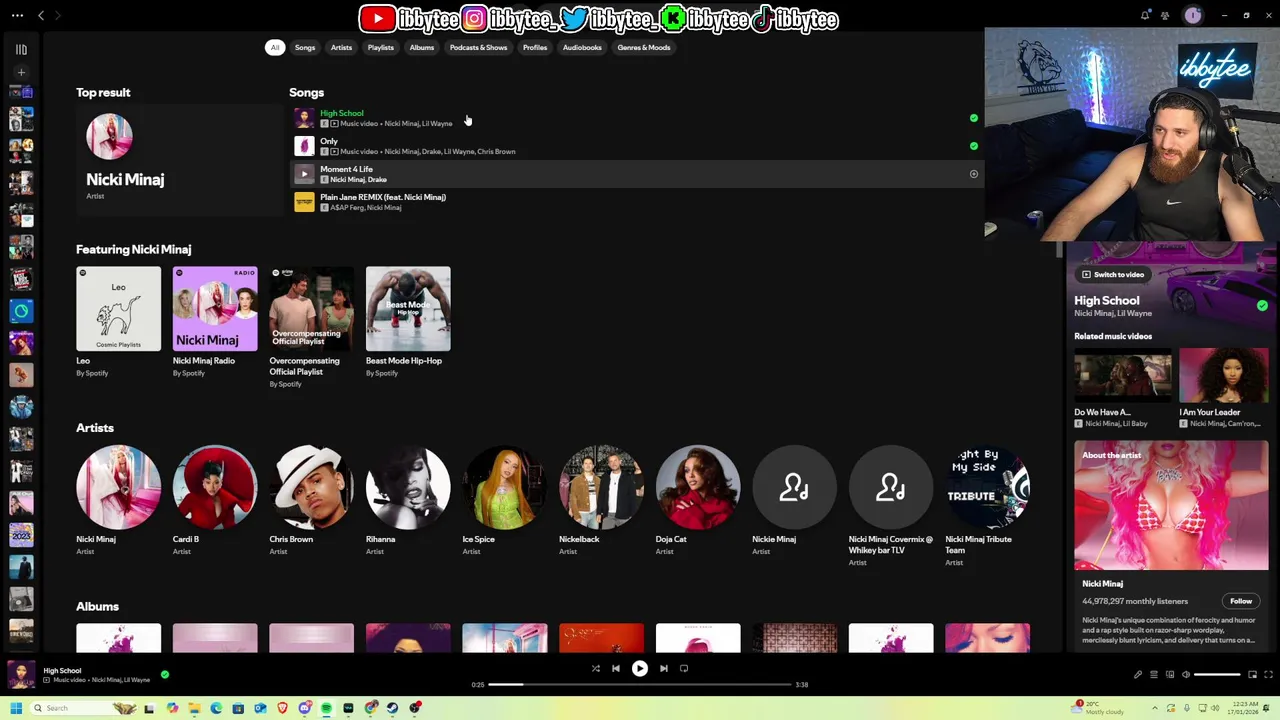The height and width of the screenshot is (720, 1280).
Task: Open Do We Have A... related video
Action: [x=1122, y=388]
